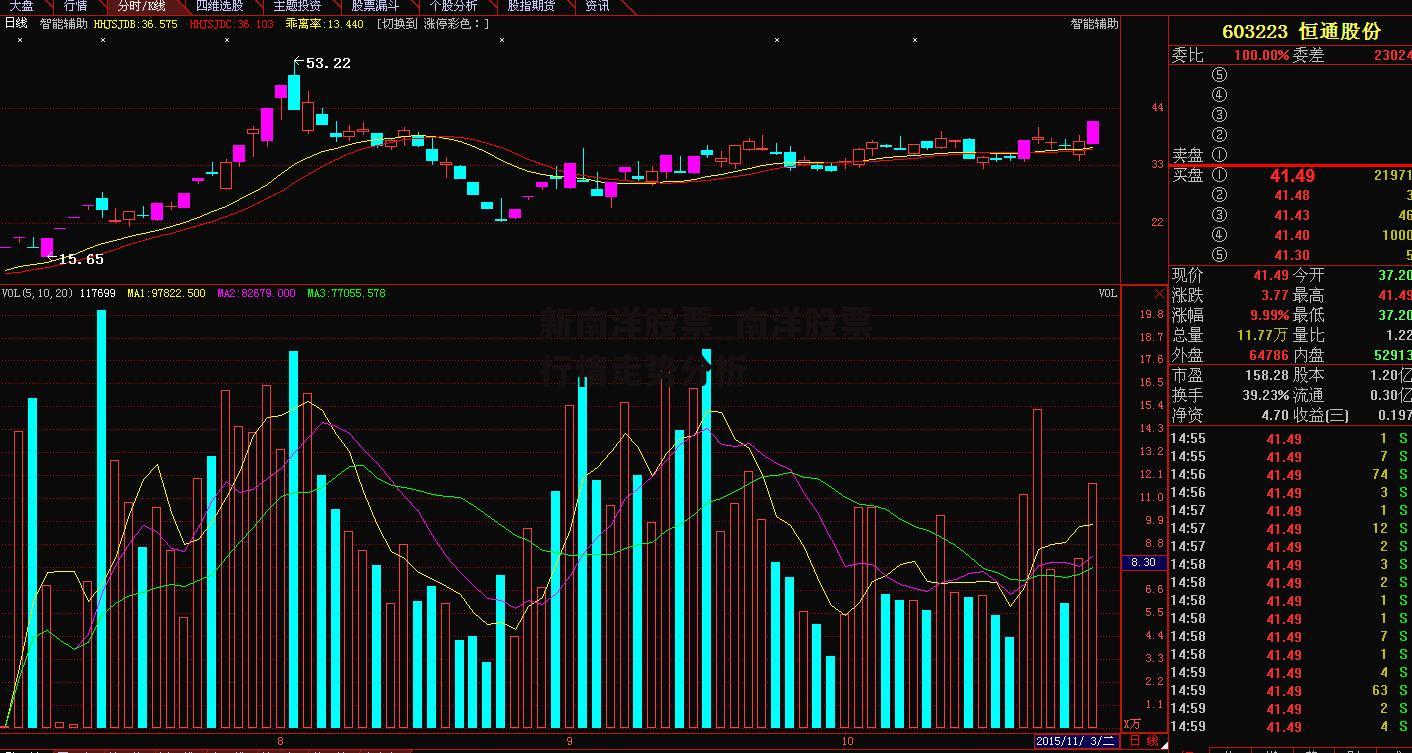Viewport: 1412px width, 753px height.
Task: Click the date box 2015/11/ 3/二
Action: point(1077,741)
